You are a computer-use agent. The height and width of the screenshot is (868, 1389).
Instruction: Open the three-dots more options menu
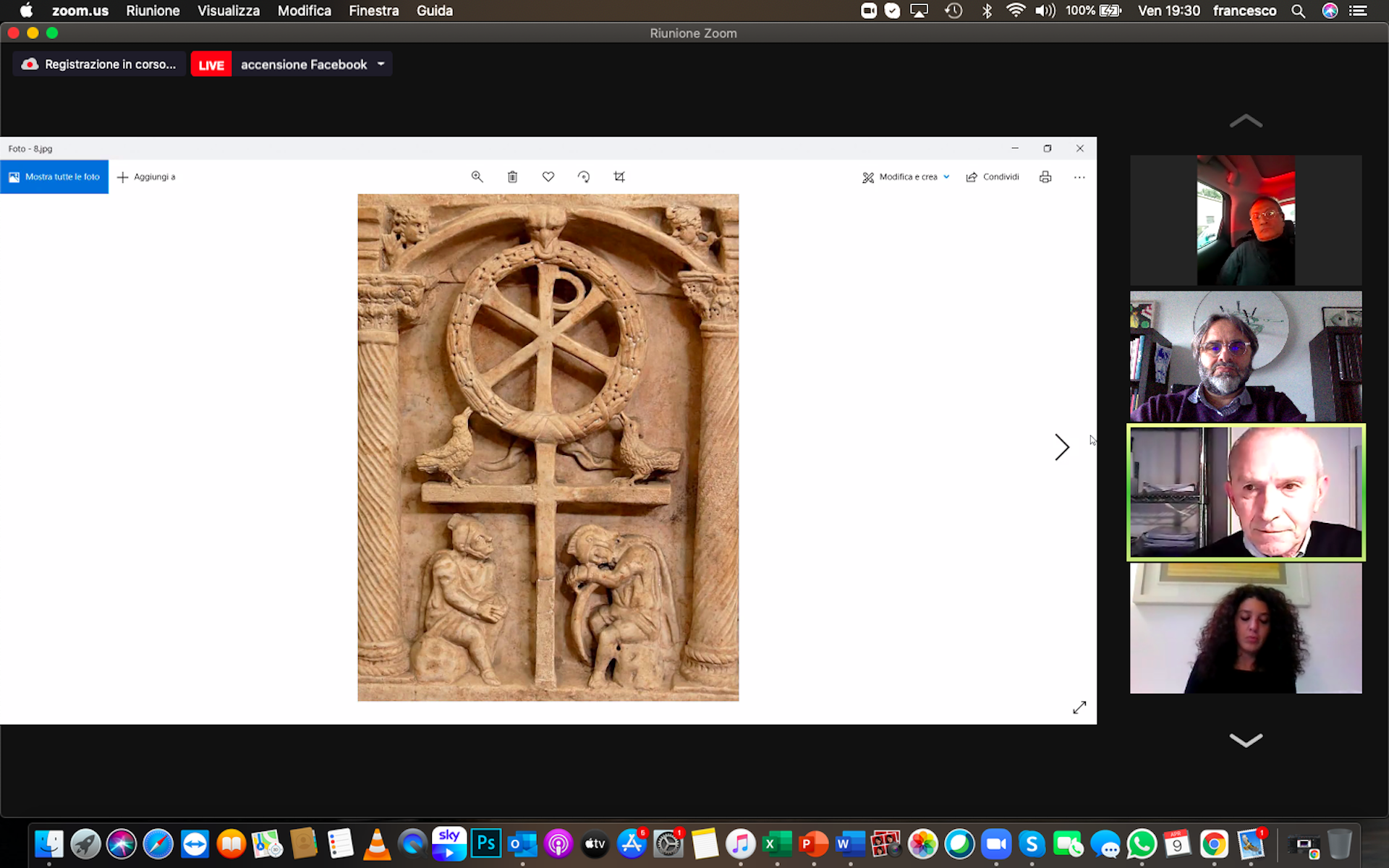(1079, 177)
